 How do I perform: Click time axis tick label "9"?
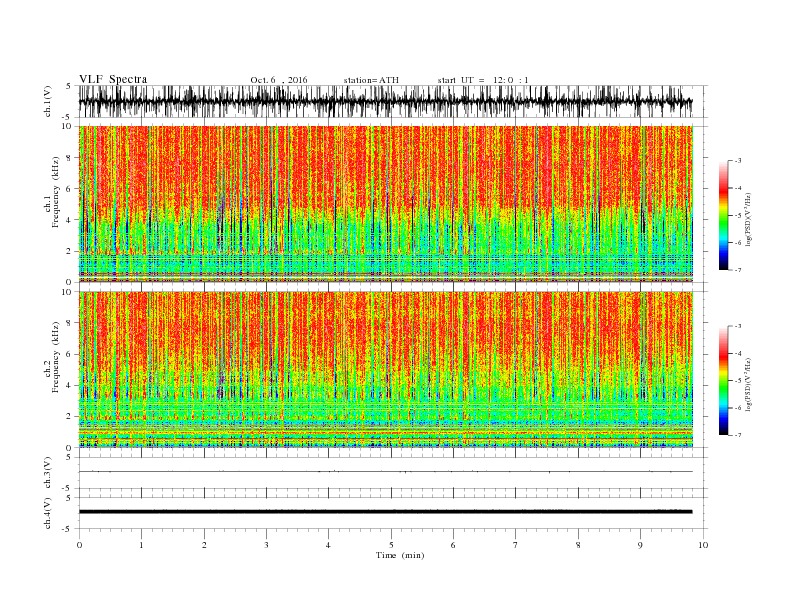tap(640, 545)
